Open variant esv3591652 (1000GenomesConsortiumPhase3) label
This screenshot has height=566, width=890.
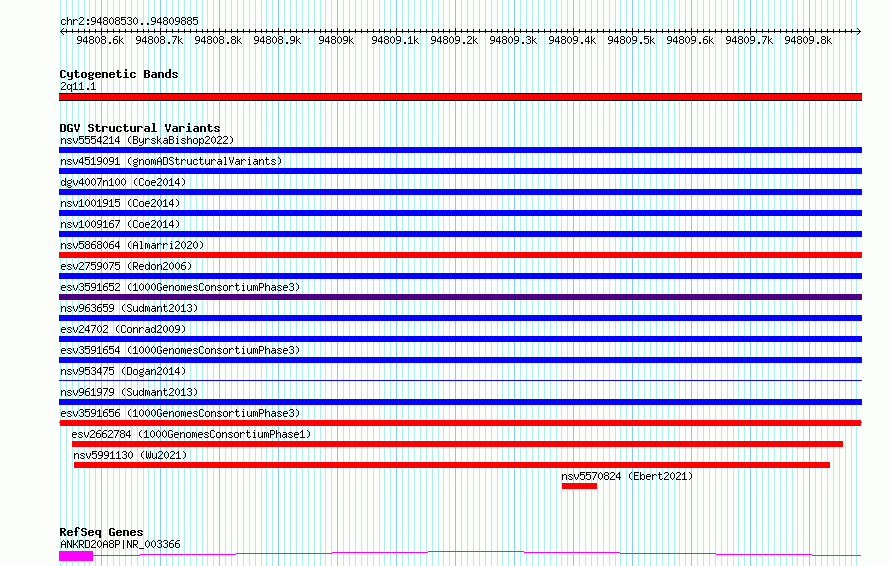click(180, 287)
